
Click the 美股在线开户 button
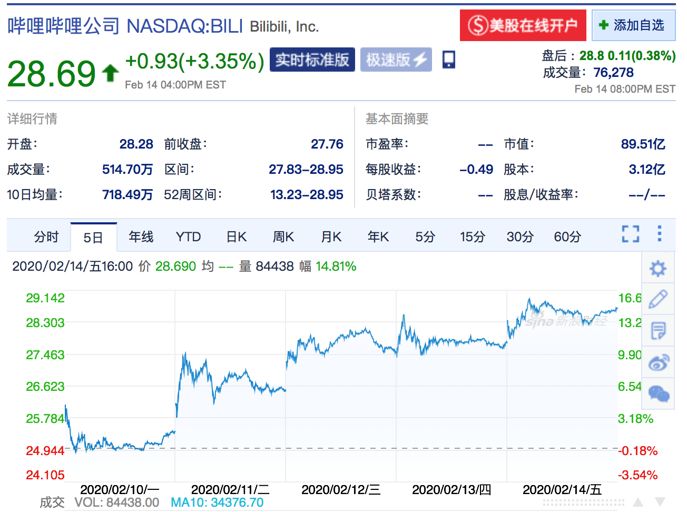click(x=523, y=25)
